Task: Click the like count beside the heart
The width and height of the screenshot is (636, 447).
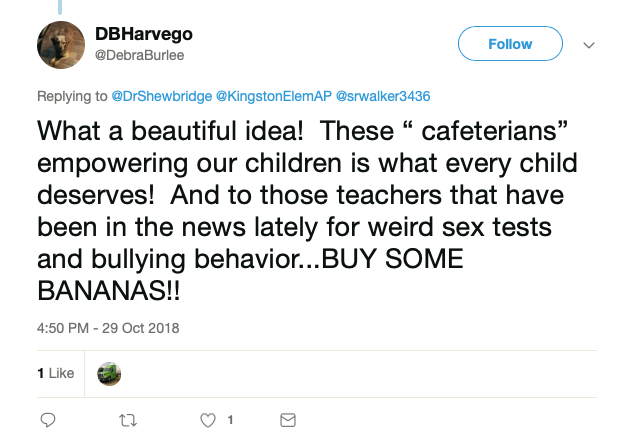Action: 230,420
